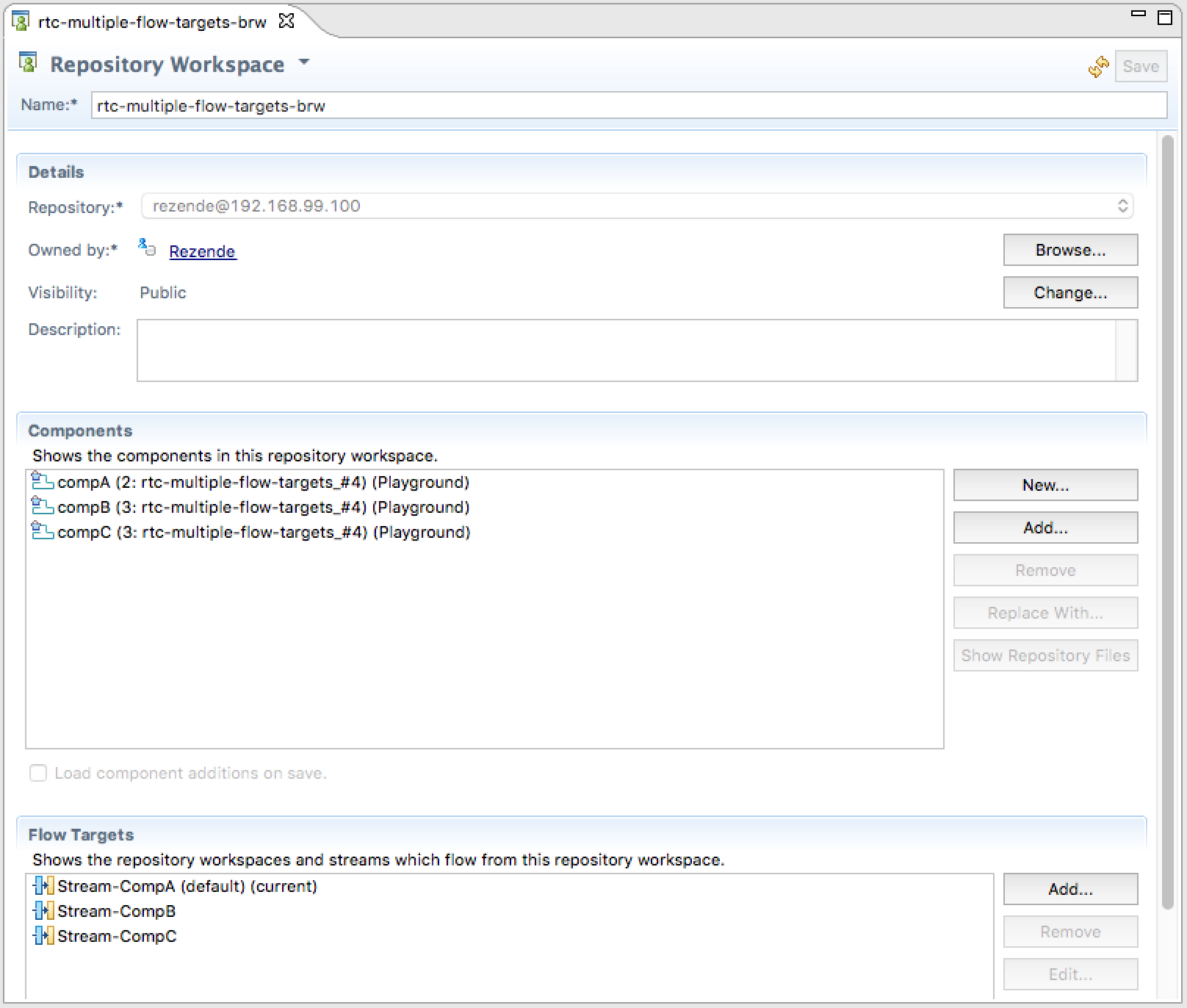Click Browse for owner
The width and height of the screenshot is (1187, 1008).
point(1070,250)
